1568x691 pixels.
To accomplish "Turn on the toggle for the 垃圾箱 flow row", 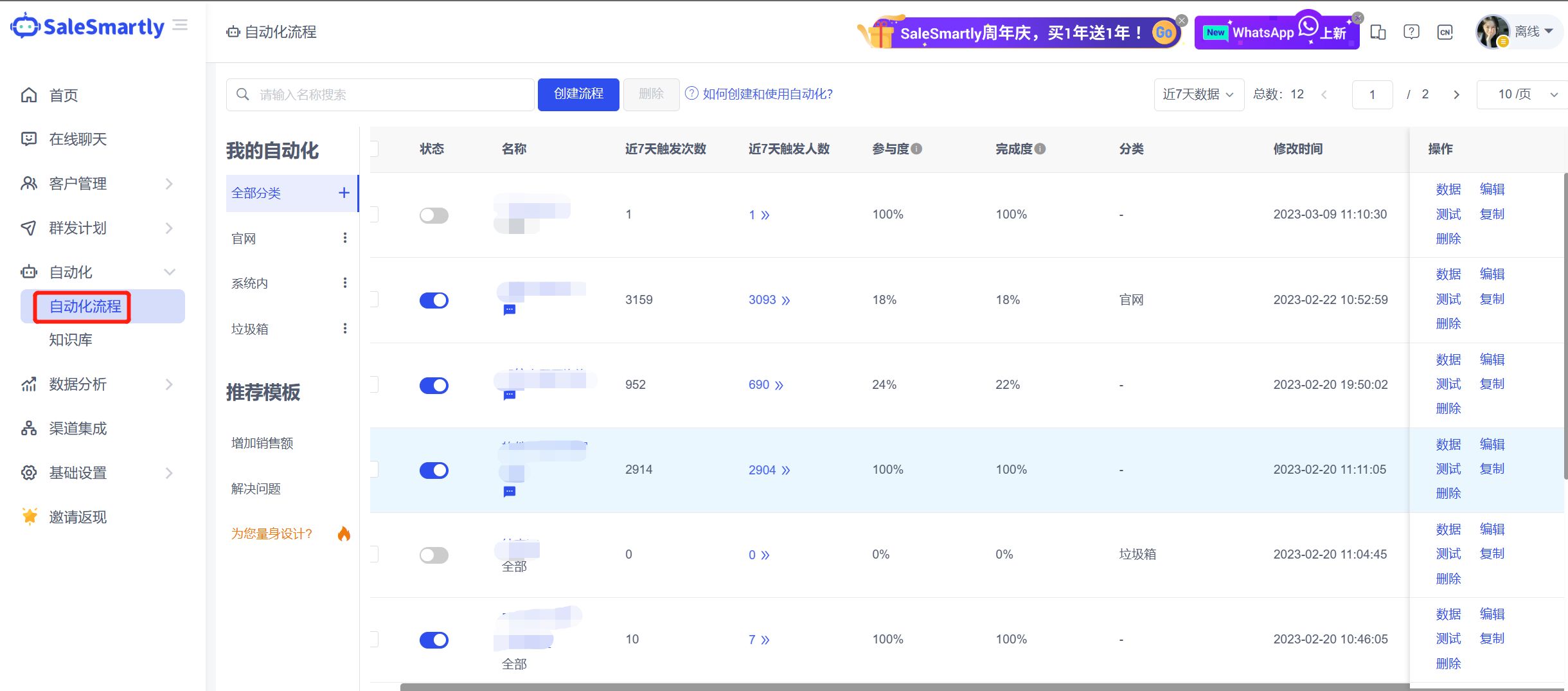I will click(x=434, y=555).
